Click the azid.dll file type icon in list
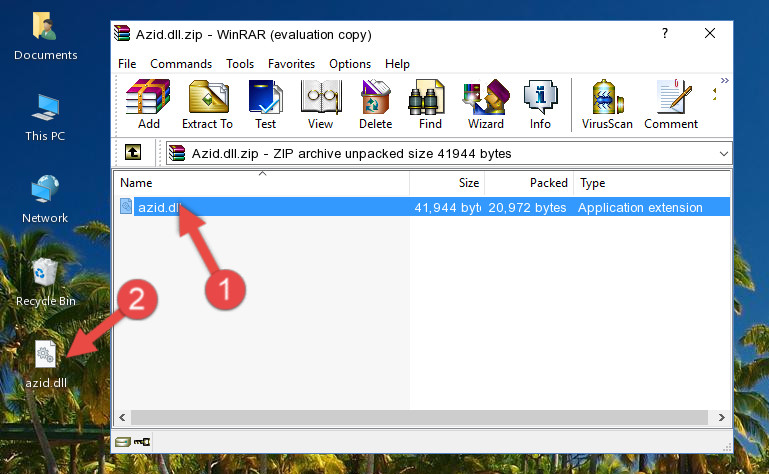769x474 pixels. pos(126,207)
